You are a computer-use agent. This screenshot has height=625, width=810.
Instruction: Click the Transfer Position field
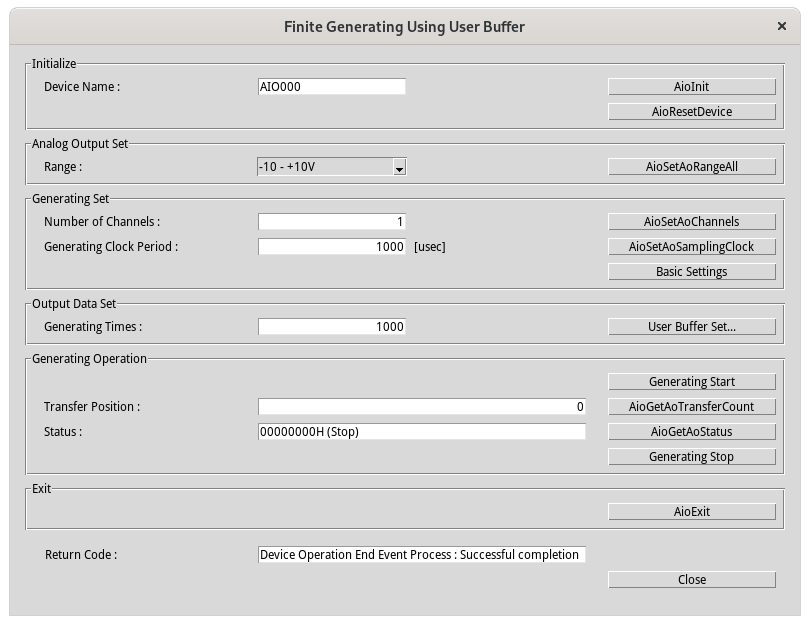pos(421,407)
